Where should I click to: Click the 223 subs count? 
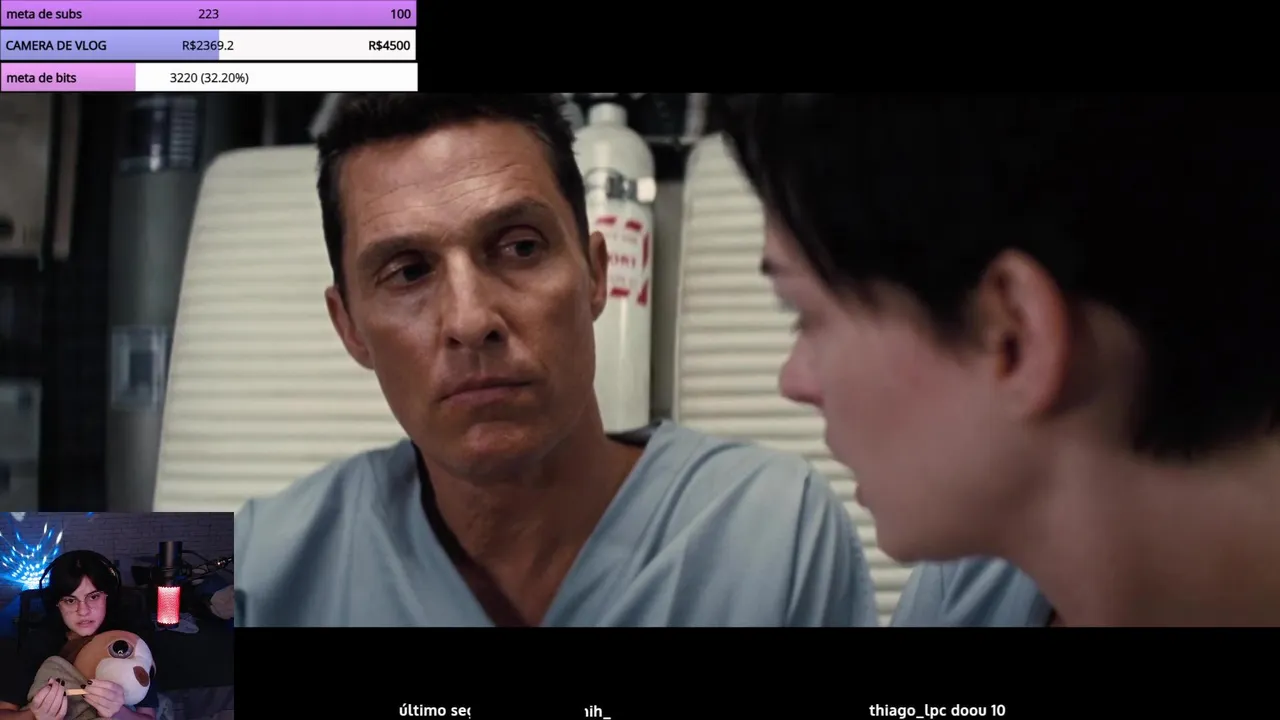[x=208, y=14]
